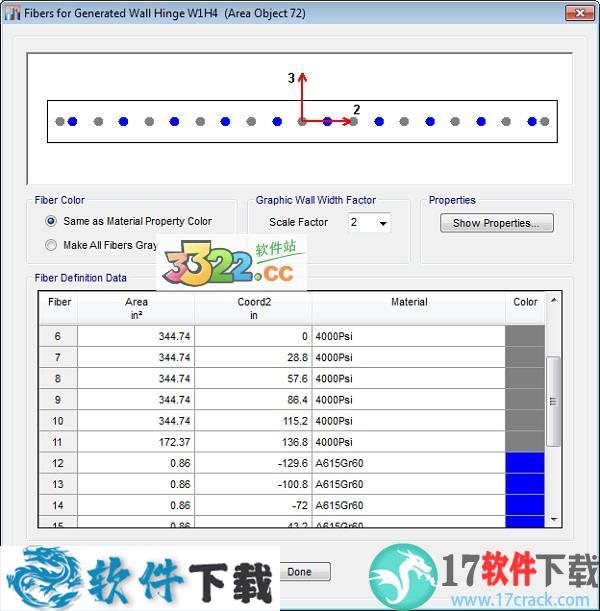The image size is (600, 611).
Task: Click Coord2 cell 28.8
Action: click(254, 357)
